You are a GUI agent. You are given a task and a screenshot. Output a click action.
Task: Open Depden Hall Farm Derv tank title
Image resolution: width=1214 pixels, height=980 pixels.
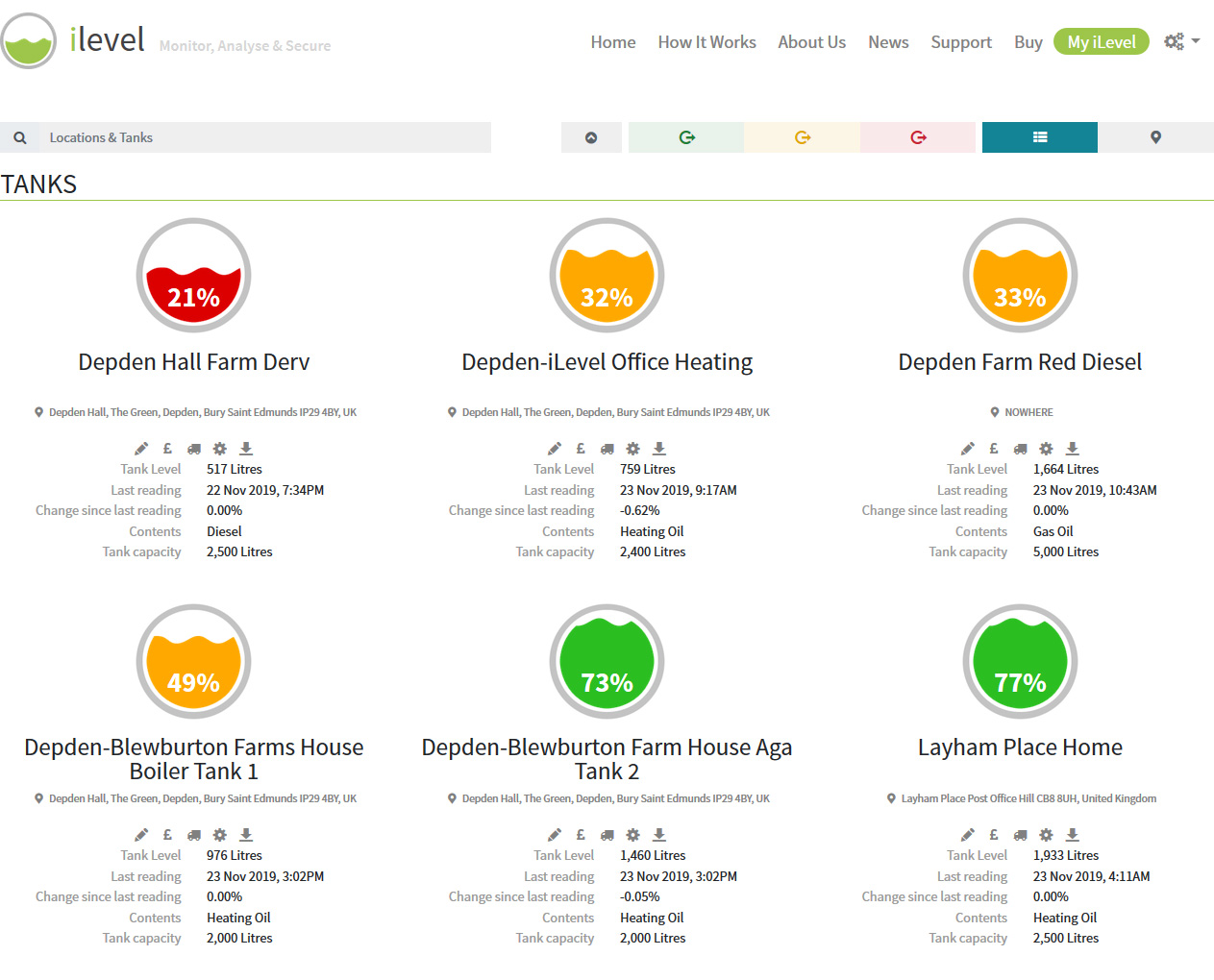point(194,362)
